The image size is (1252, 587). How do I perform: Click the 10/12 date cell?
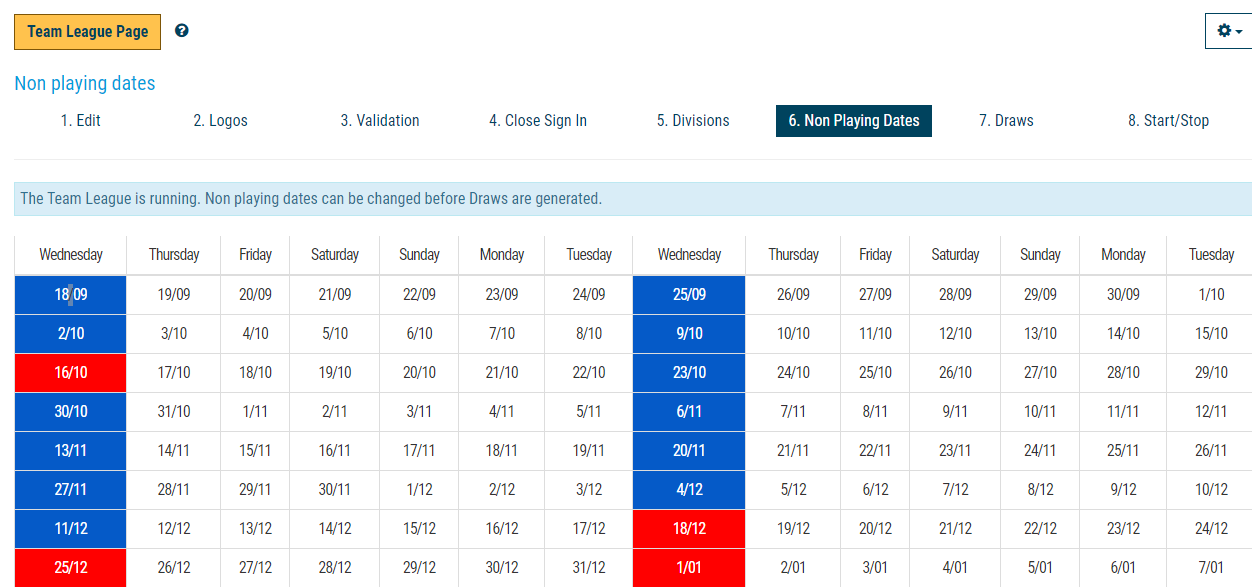click(1211, 490)
